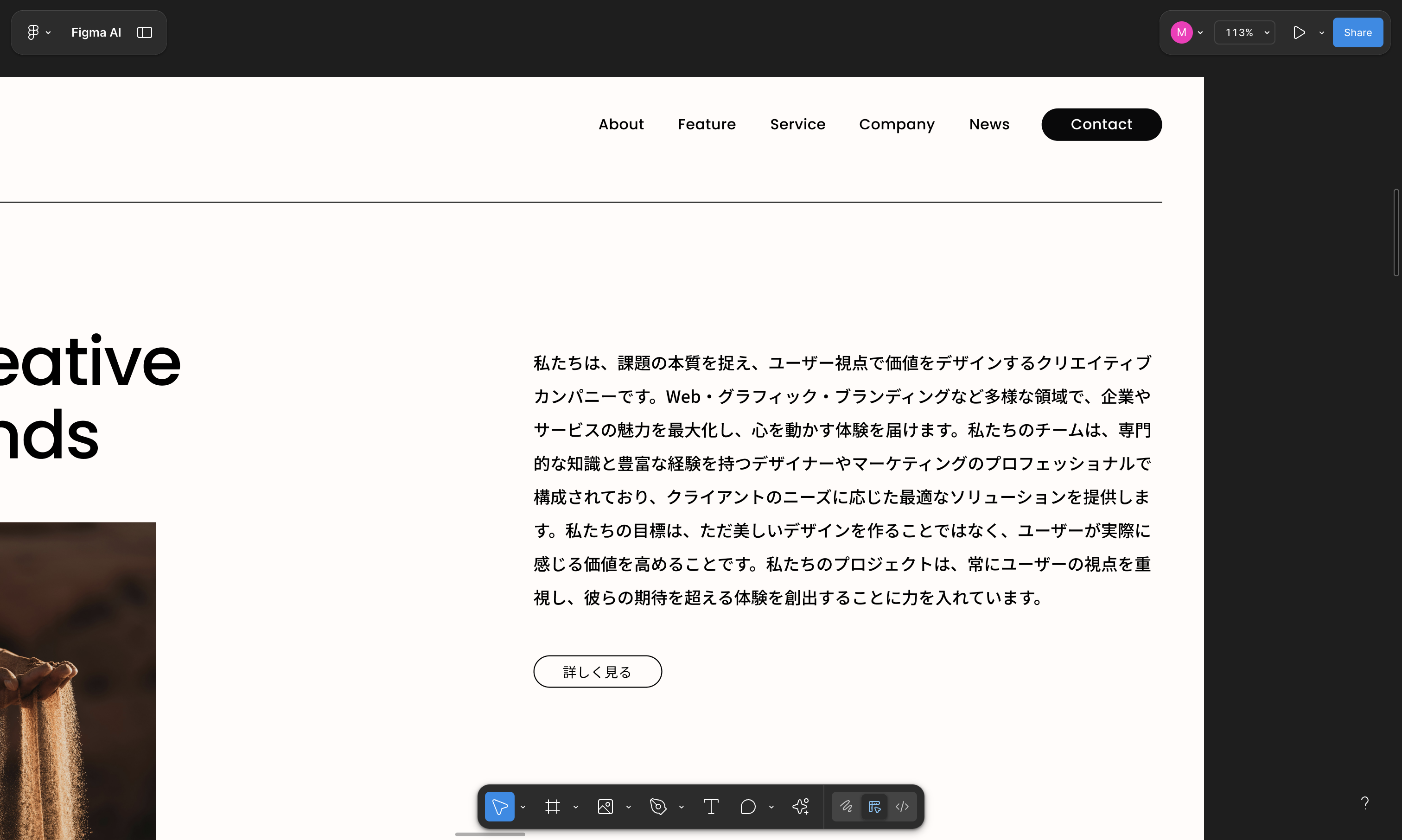Click the Company nav item
The height and width of the screenshot is (840, 1402).
[x=897, y=125]
